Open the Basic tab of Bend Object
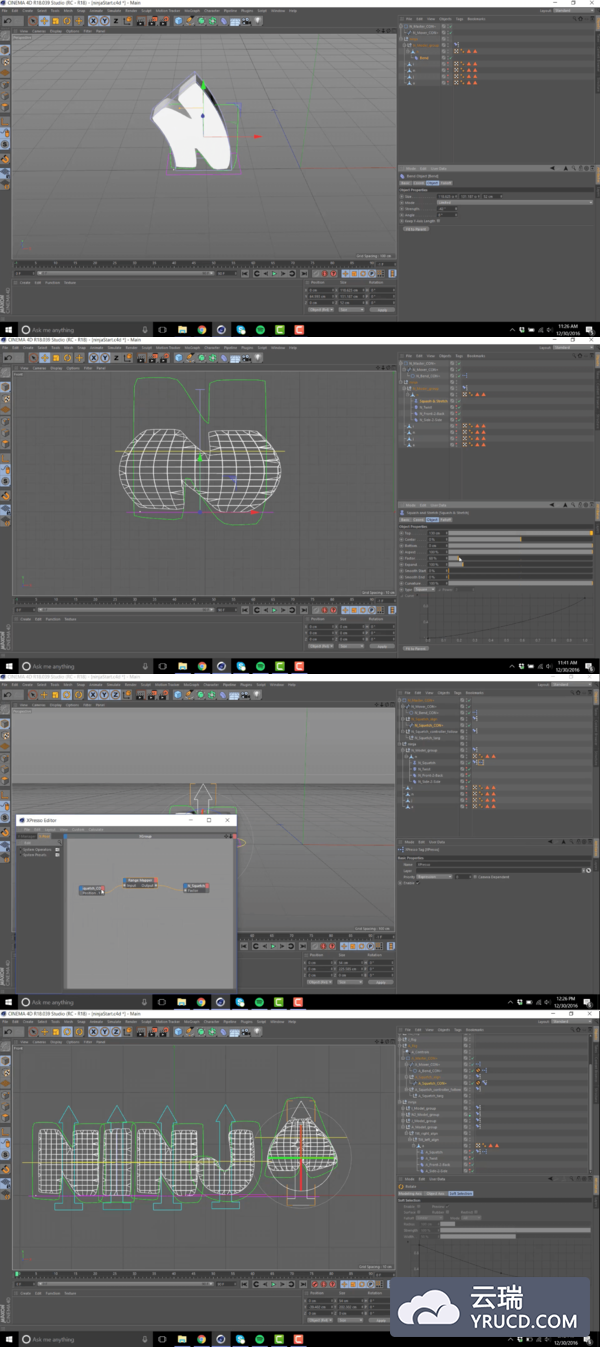Screen dimensions: 600x1347 [x=405, y=183]
